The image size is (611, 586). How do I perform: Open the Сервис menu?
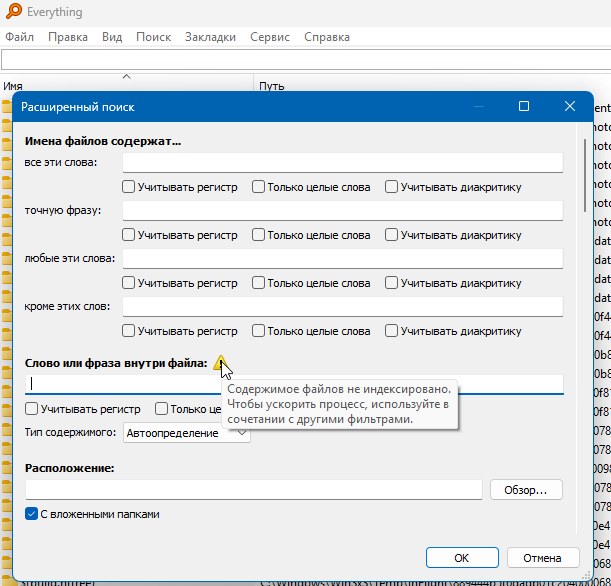coord(270,37)
